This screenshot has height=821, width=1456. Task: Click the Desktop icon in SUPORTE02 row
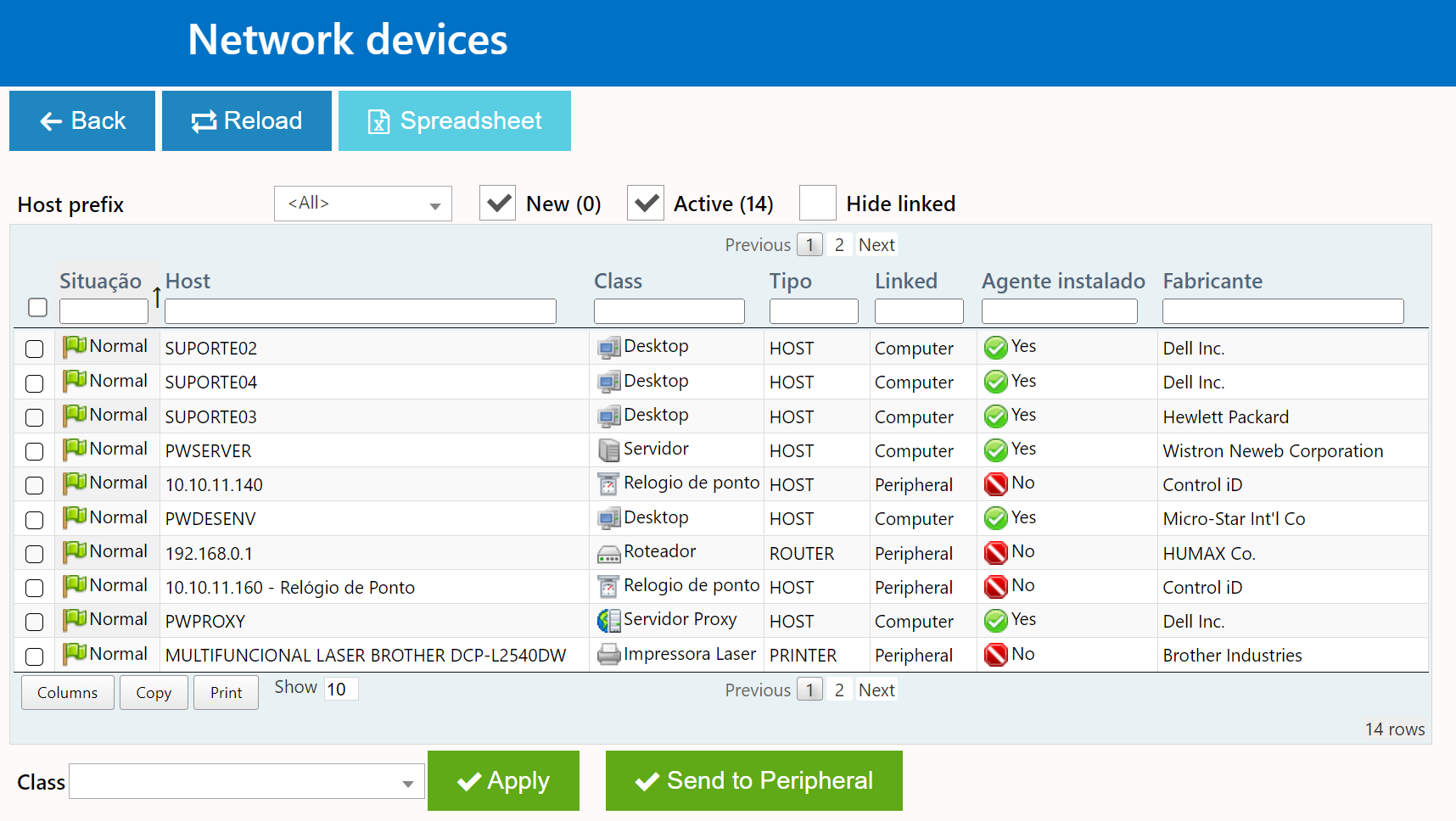[608, 348]
